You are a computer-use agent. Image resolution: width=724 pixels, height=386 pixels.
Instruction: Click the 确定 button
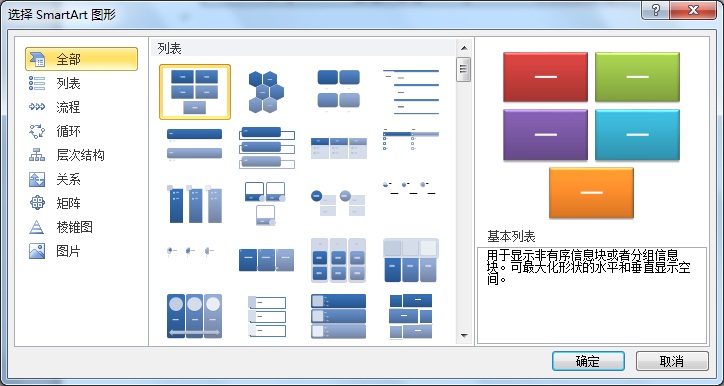pos(588,361)
